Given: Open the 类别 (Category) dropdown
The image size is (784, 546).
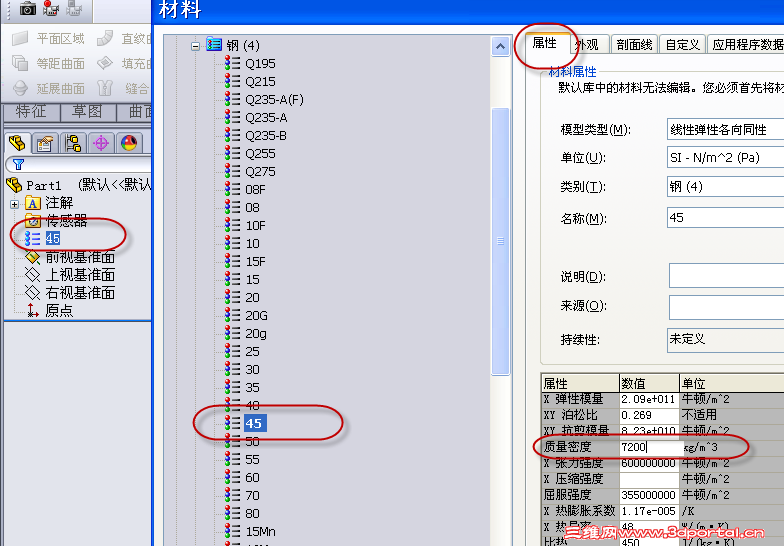Looking at the screenshot, I should (726, 186).
